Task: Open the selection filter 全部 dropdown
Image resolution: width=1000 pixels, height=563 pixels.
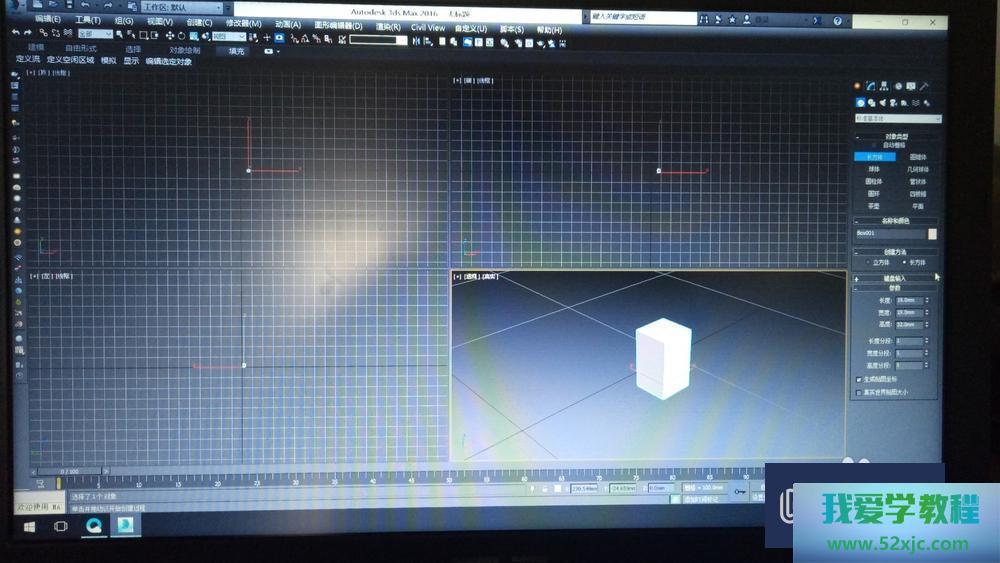Action: click(x=95, y=34)
